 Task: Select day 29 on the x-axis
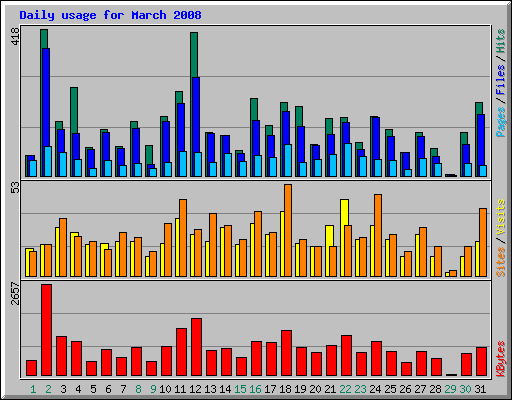tap(450, 389)
